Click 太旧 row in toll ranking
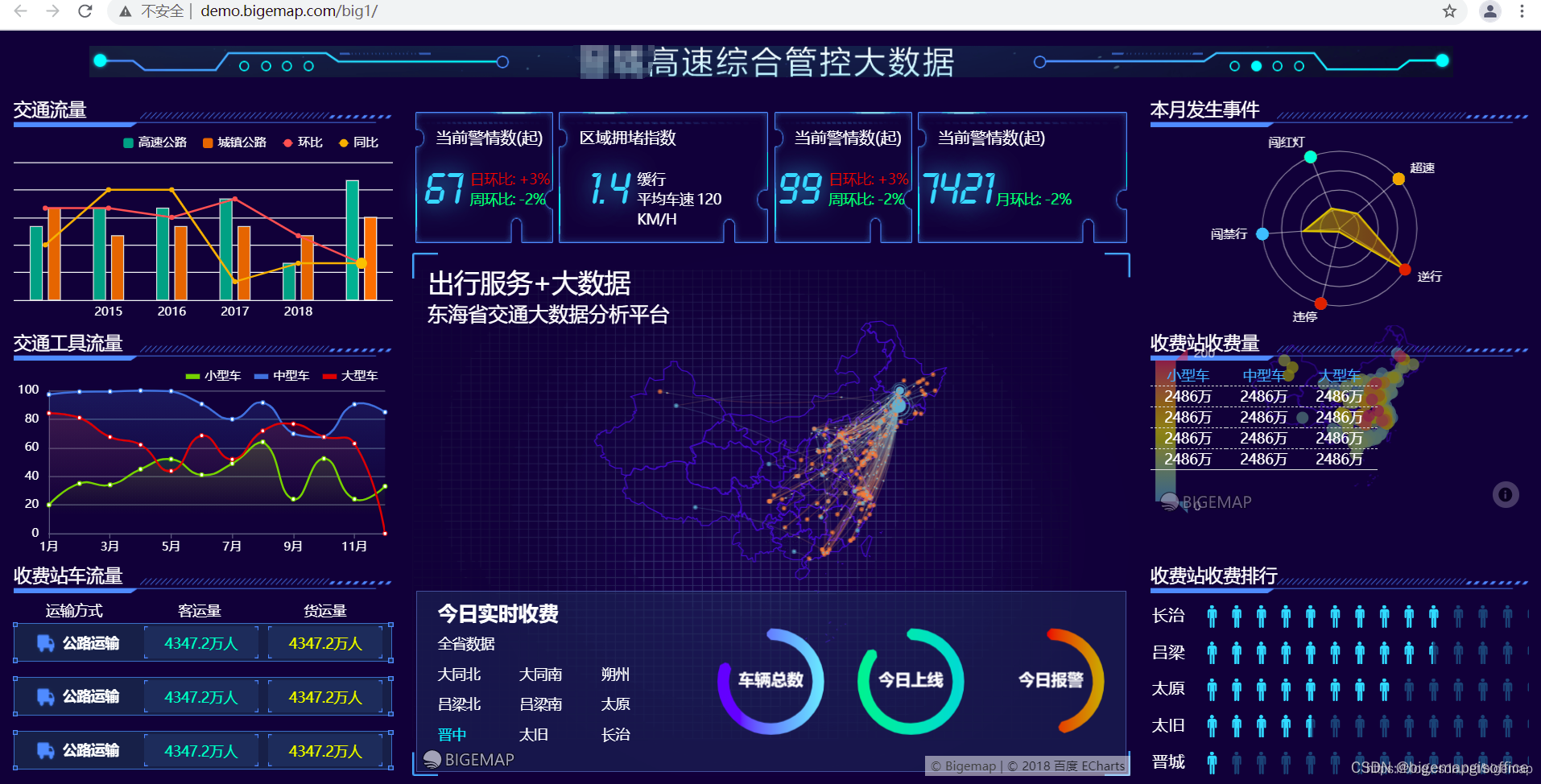The height and width of the screenshot is (784, 1541). 1340,726
